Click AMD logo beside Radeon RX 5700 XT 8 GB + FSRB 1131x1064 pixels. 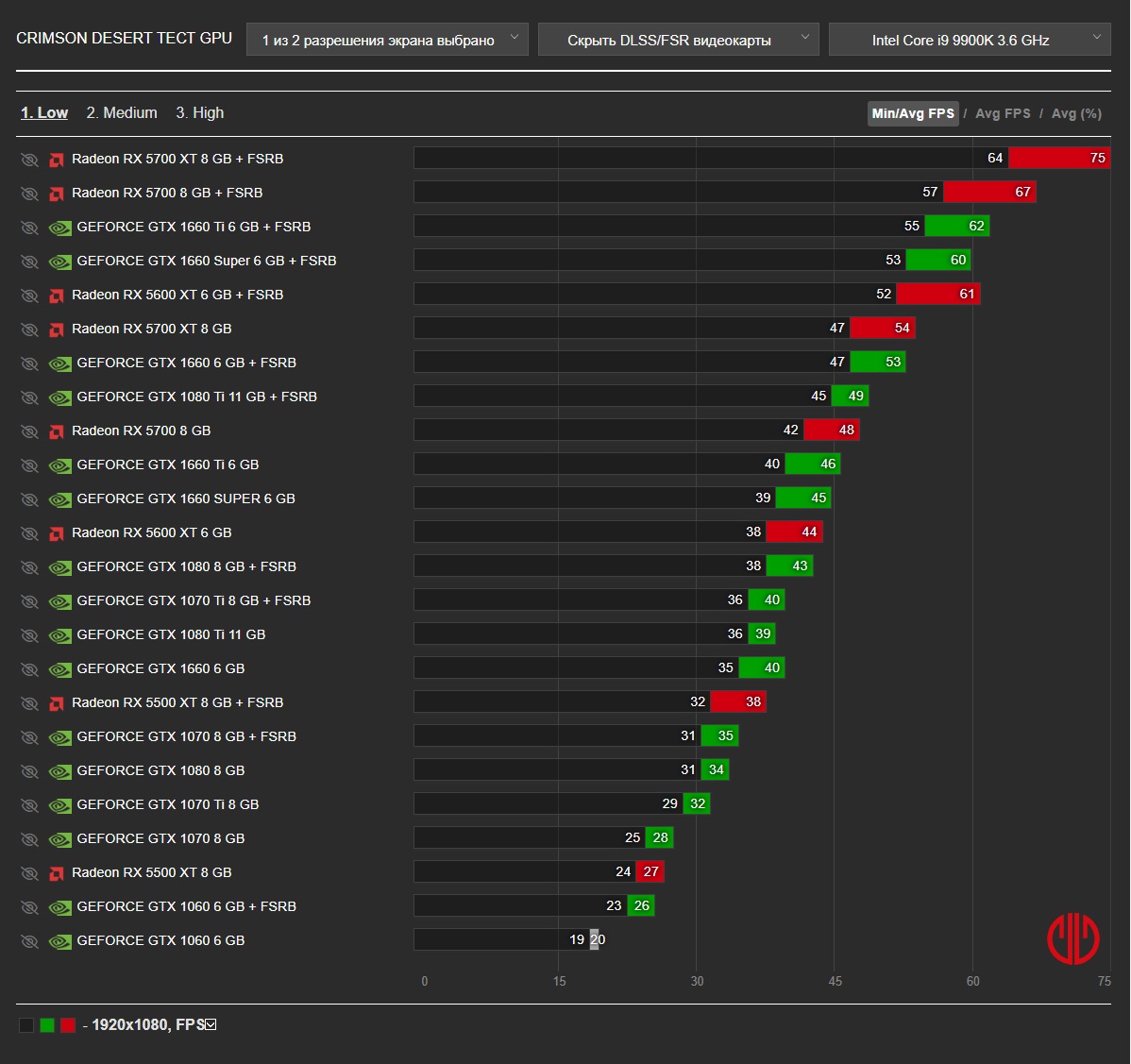[57, 160]
